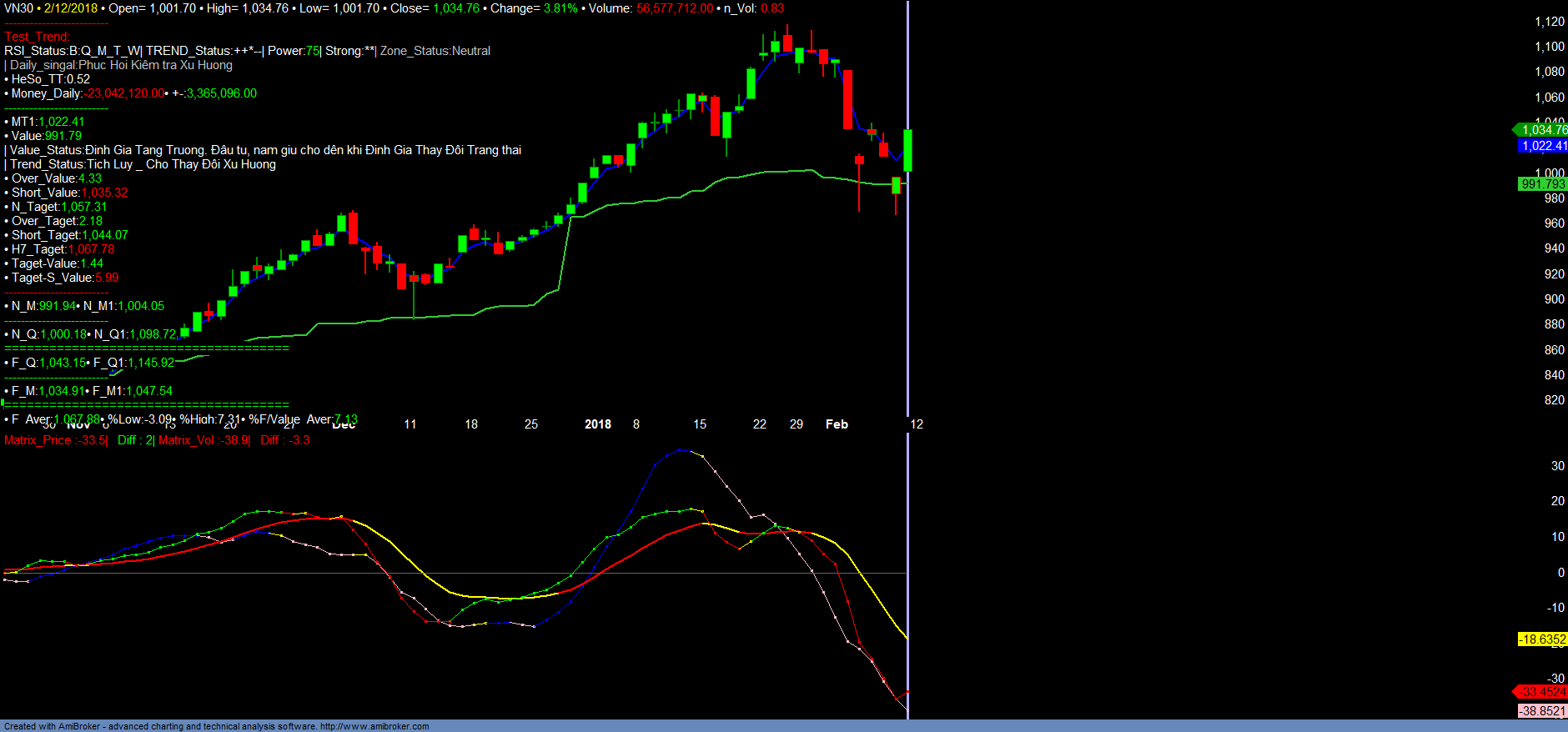Select the latest green candlestick at the cursor line
The height and width of the screenshot is (732, 1568).
coord(907,150)
